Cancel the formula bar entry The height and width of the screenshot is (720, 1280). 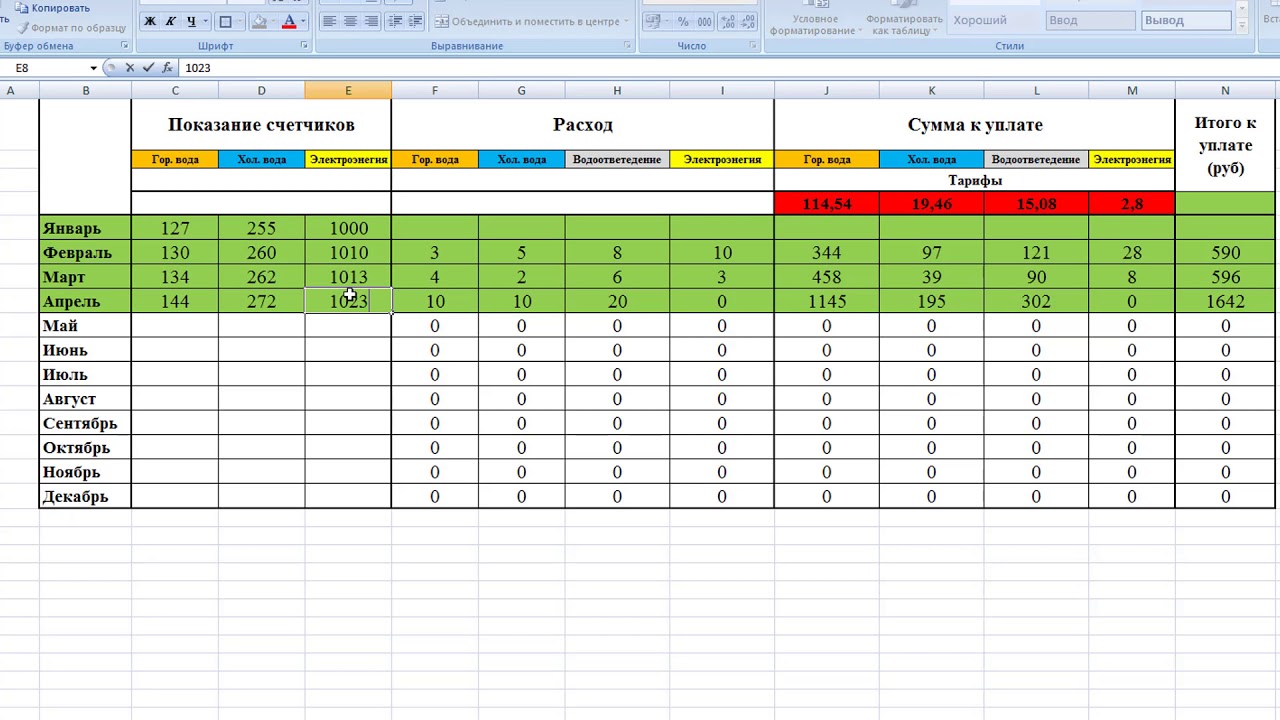[130, 68]
